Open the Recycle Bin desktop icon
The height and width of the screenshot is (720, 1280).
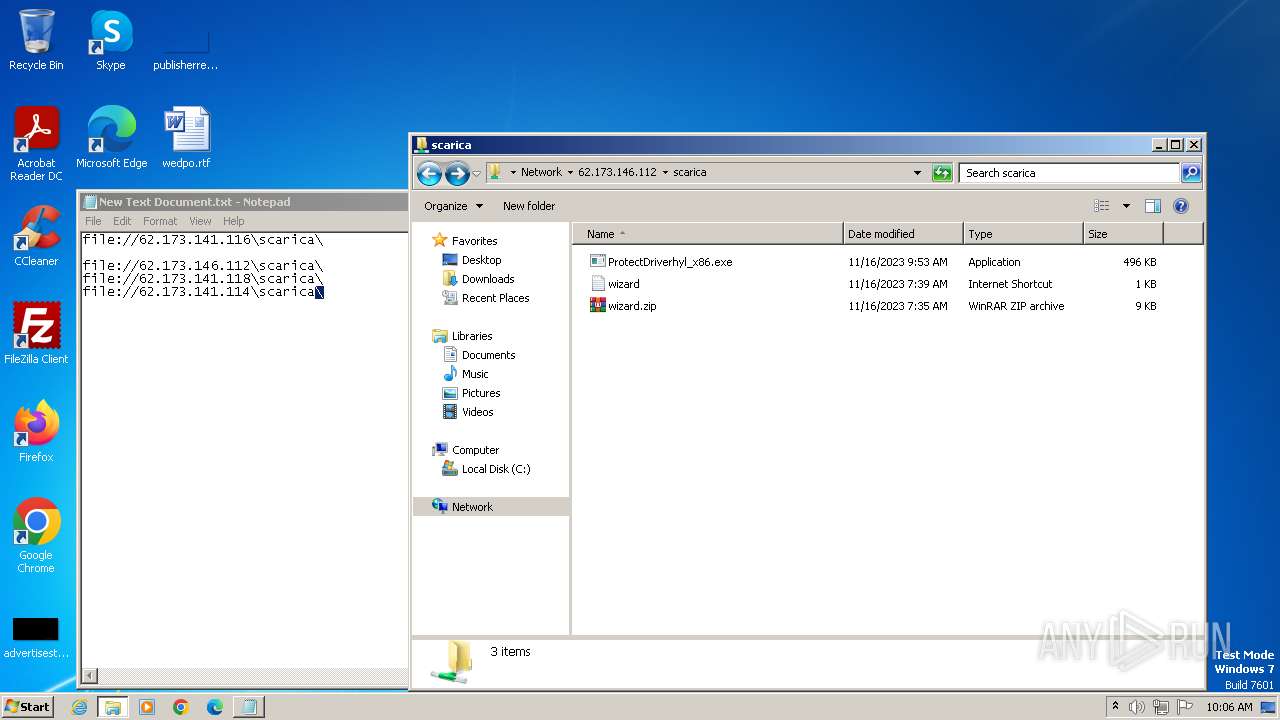coord(36,40)
